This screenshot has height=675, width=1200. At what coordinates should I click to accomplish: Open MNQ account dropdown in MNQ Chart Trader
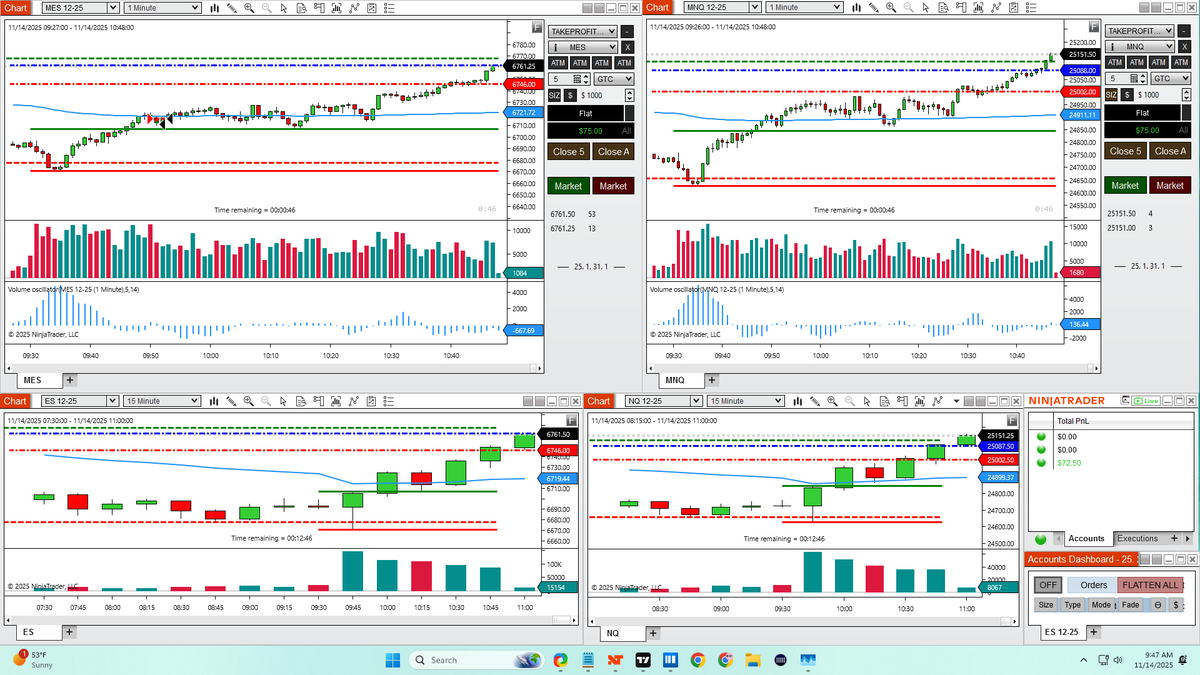1140,47
